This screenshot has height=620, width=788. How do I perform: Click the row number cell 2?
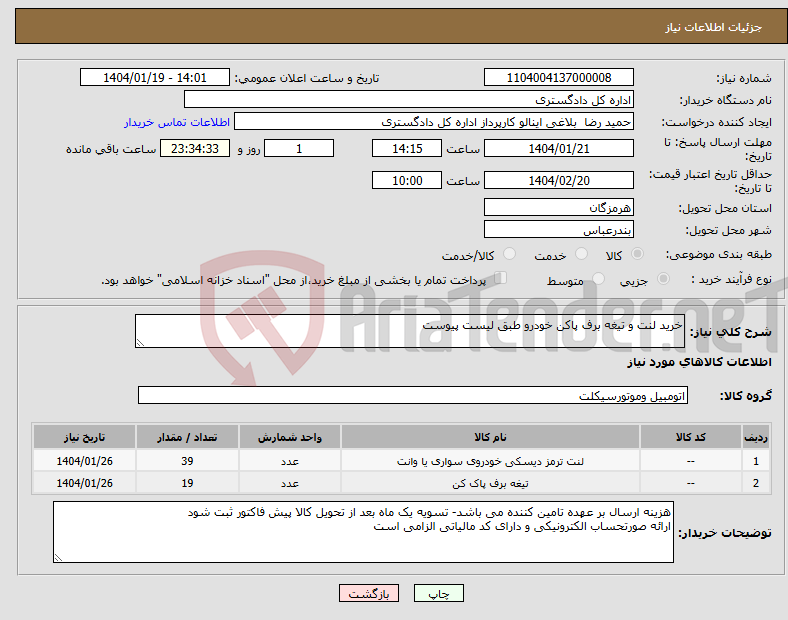756,483
